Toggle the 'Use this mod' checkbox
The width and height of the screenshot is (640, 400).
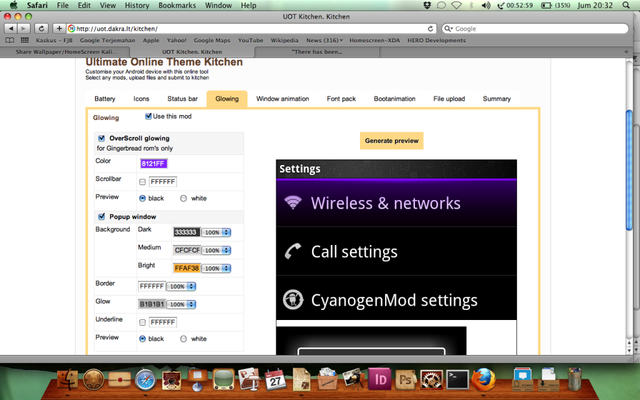(149, 116)
